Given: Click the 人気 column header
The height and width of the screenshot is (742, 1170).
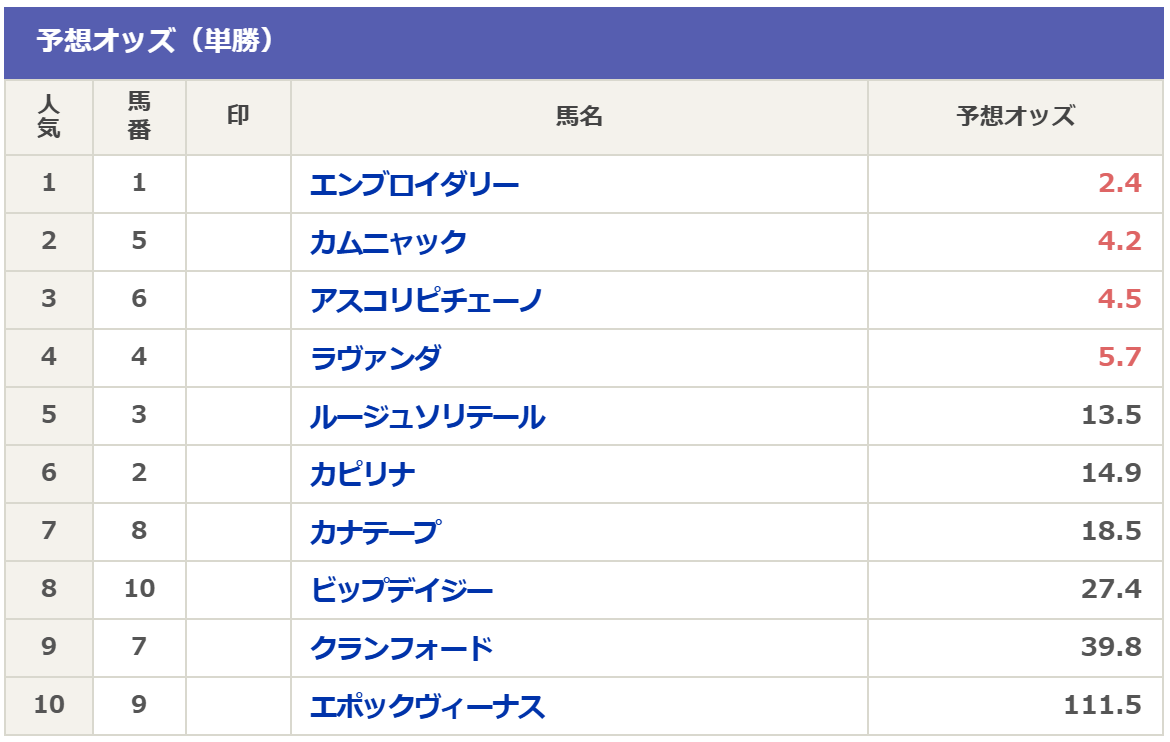Looking at the screenshot, I should coord(48,117).
